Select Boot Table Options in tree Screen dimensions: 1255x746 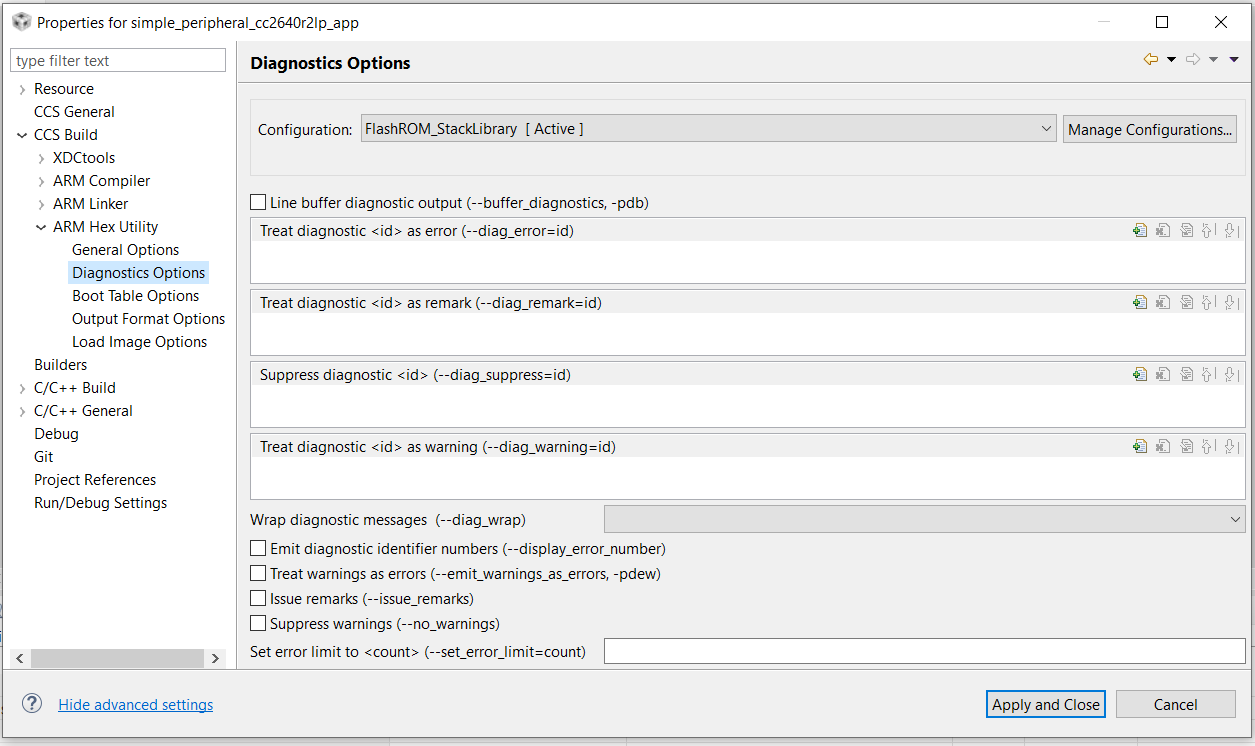click(x=136, y=296)
